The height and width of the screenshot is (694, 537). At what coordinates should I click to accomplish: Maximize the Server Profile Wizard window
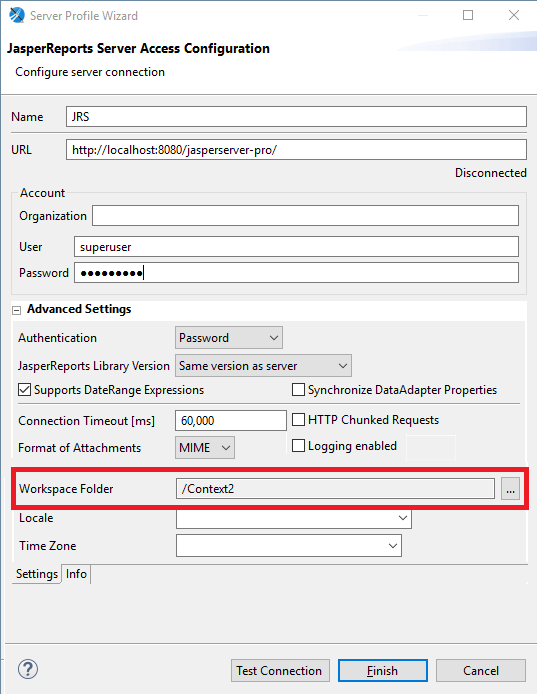click(x=468, y=15)
